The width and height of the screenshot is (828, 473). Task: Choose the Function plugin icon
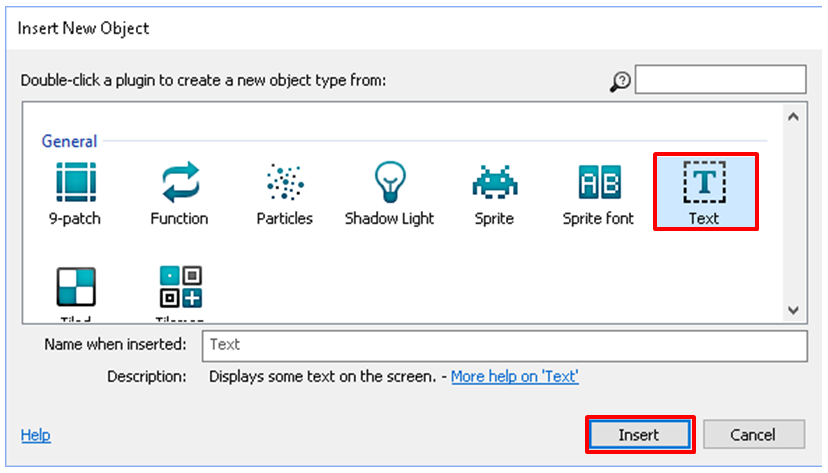tap(180, 183)
